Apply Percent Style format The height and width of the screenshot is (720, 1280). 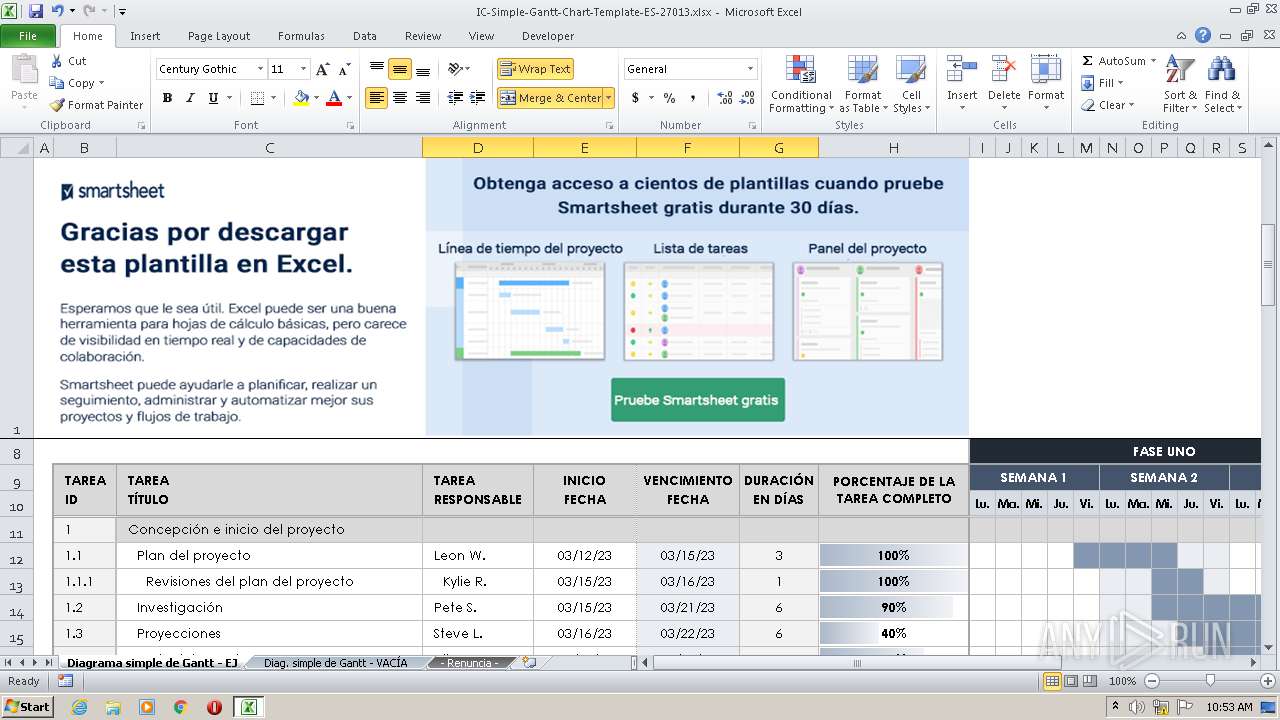tap(669, 98)
